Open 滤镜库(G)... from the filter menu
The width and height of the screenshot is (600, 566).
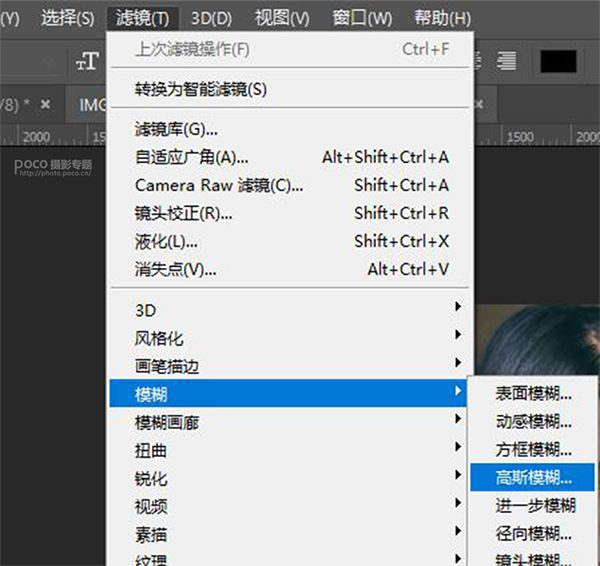click(289, 129)
